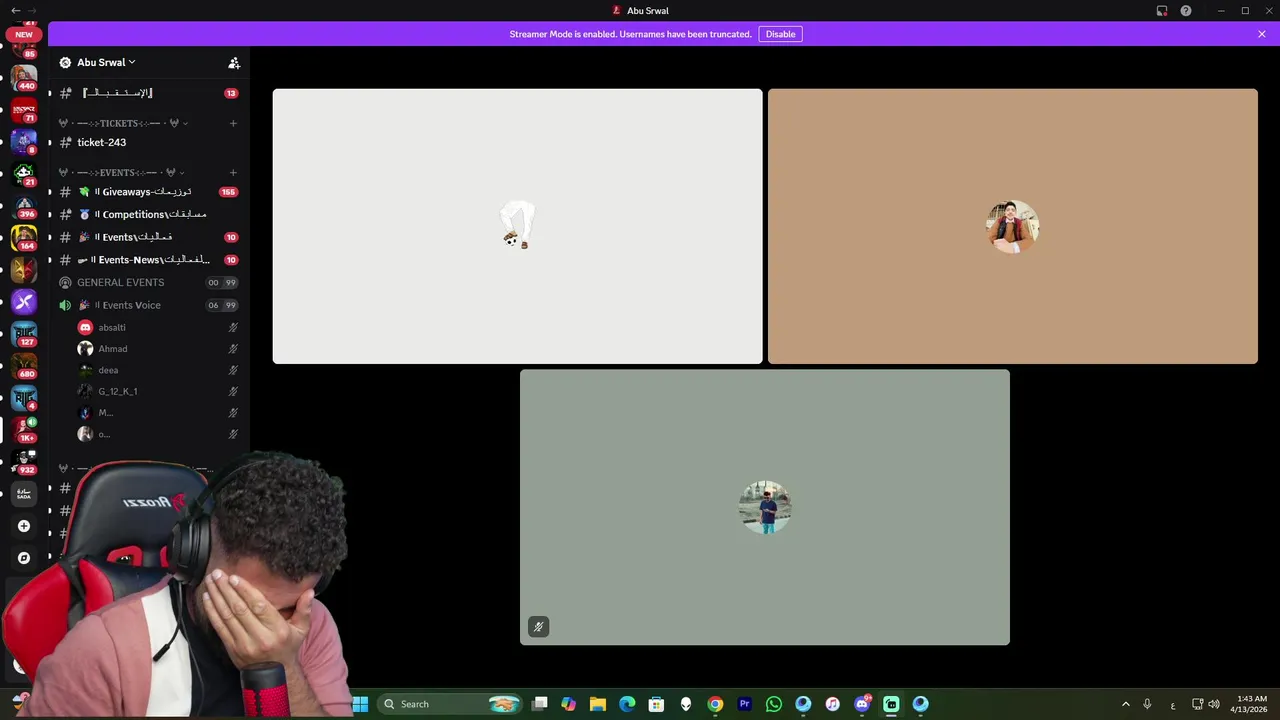This screenshot has width=1280, height=720.
Task: Open the Abu Srwal server menu dropdown
Action: [105, 62]
